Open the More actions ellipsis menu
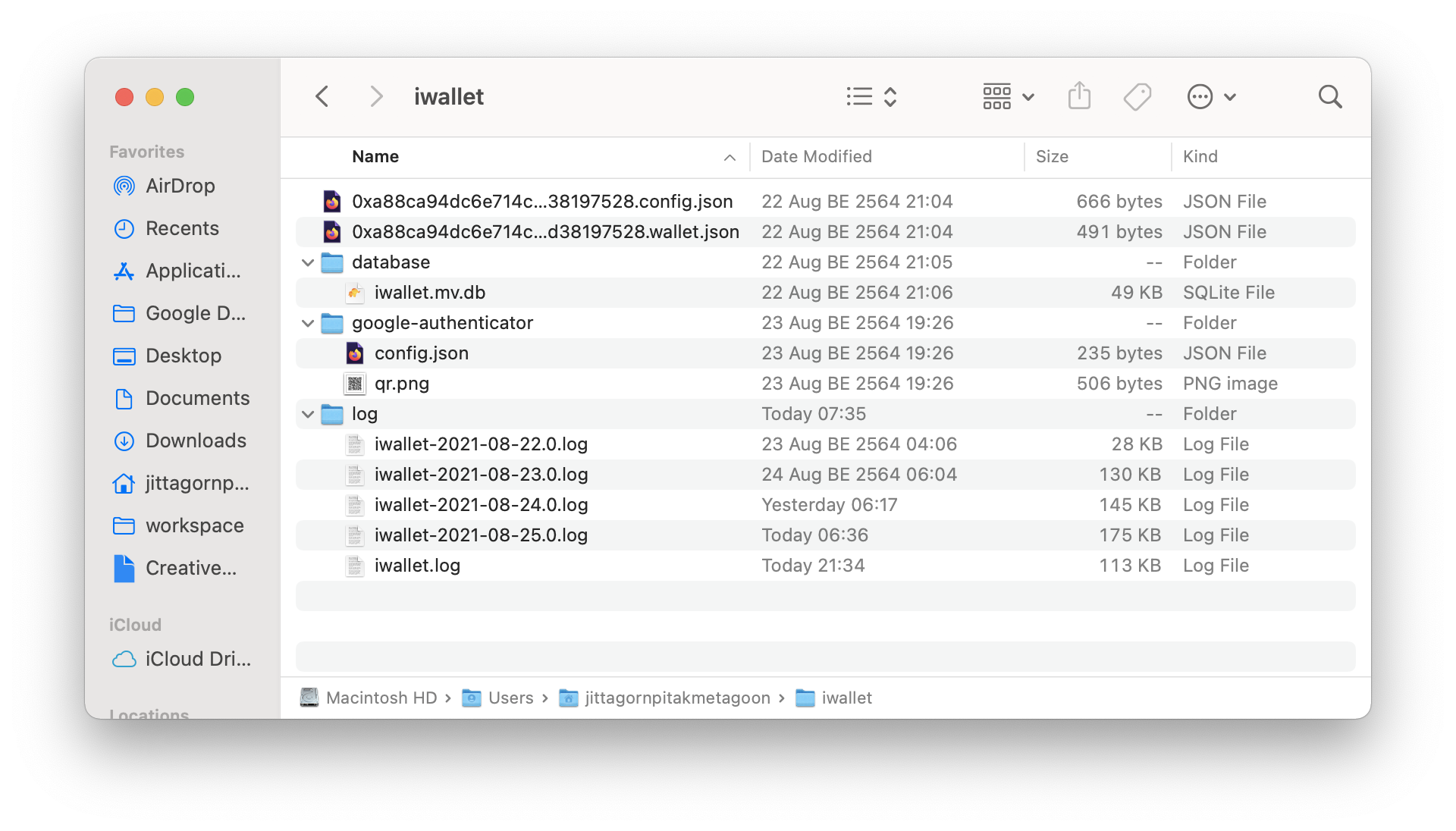The height and width of the screenshot is (831, 1456). coord(1211,96)
